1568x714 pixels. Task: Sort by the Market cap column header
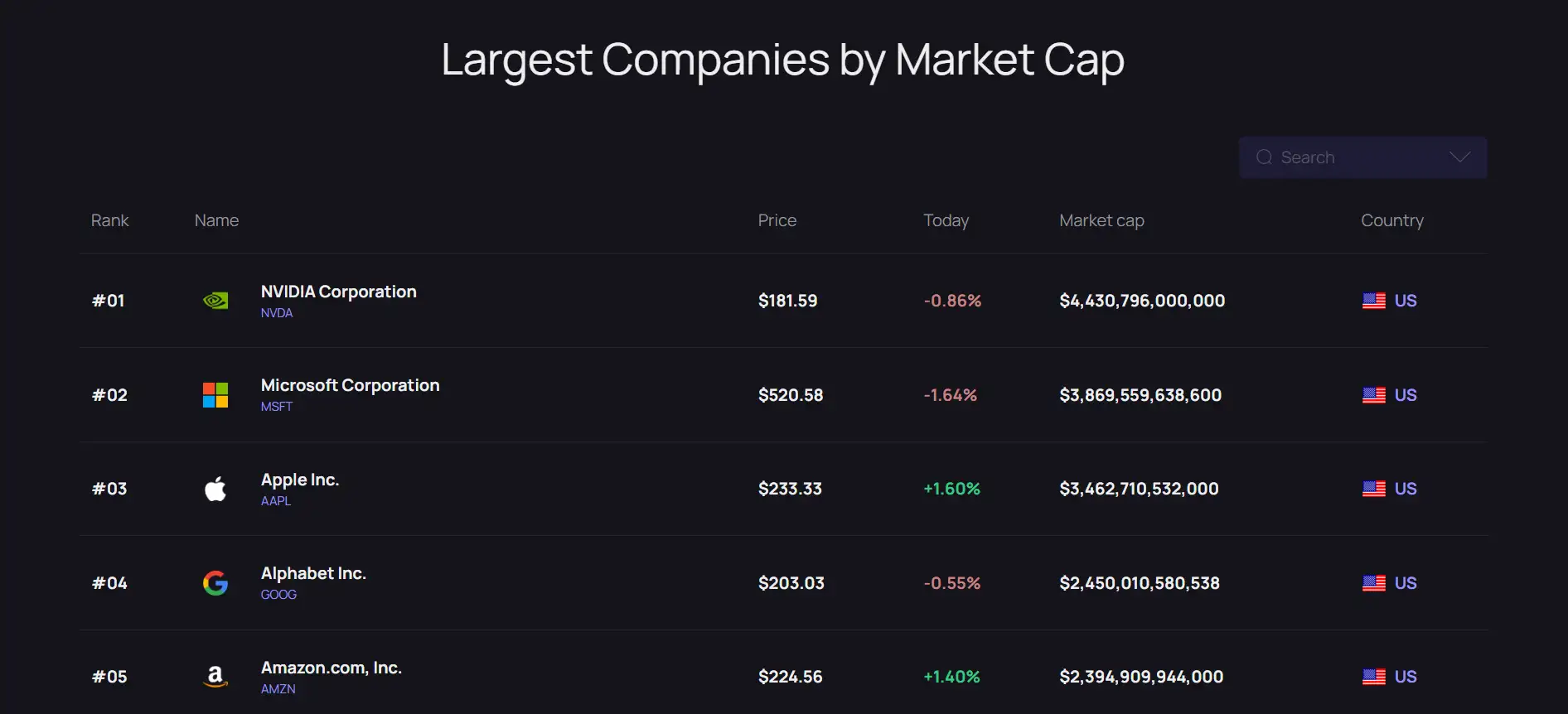point(1101,220)
